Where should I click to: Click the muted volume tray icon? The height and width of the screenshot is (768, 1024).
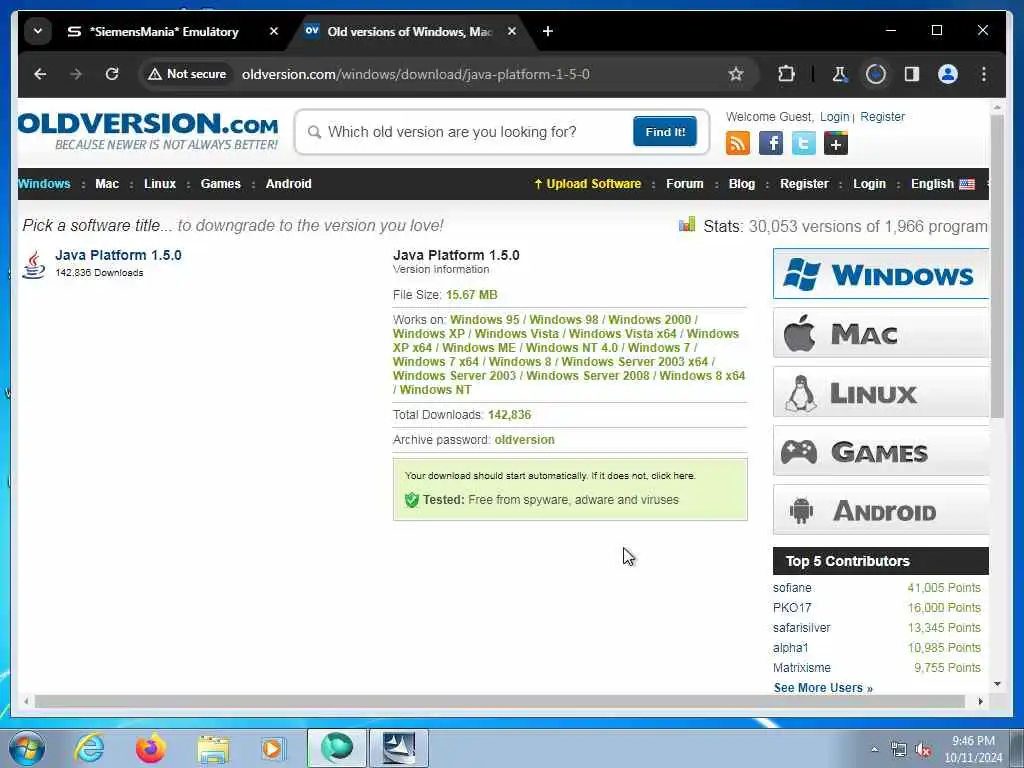tap(923, 750)
